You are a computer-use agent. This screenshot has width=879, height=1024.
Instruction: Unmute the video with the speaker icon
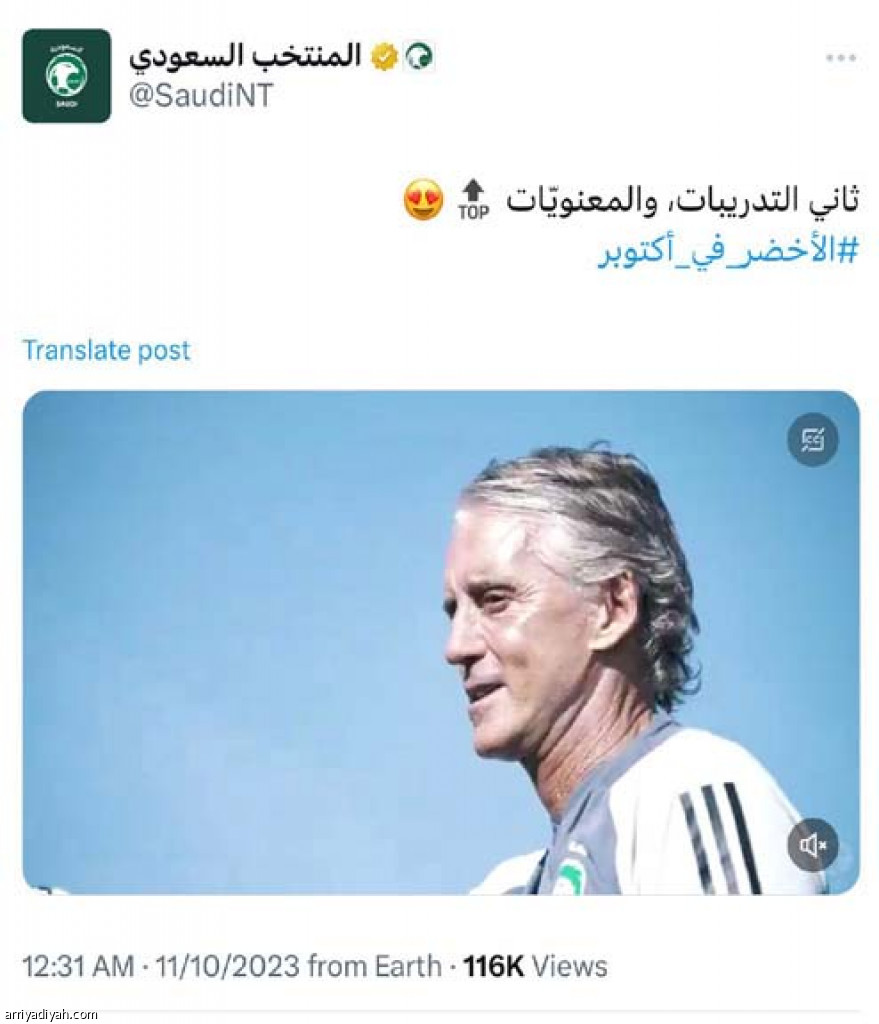click(812, 845)
